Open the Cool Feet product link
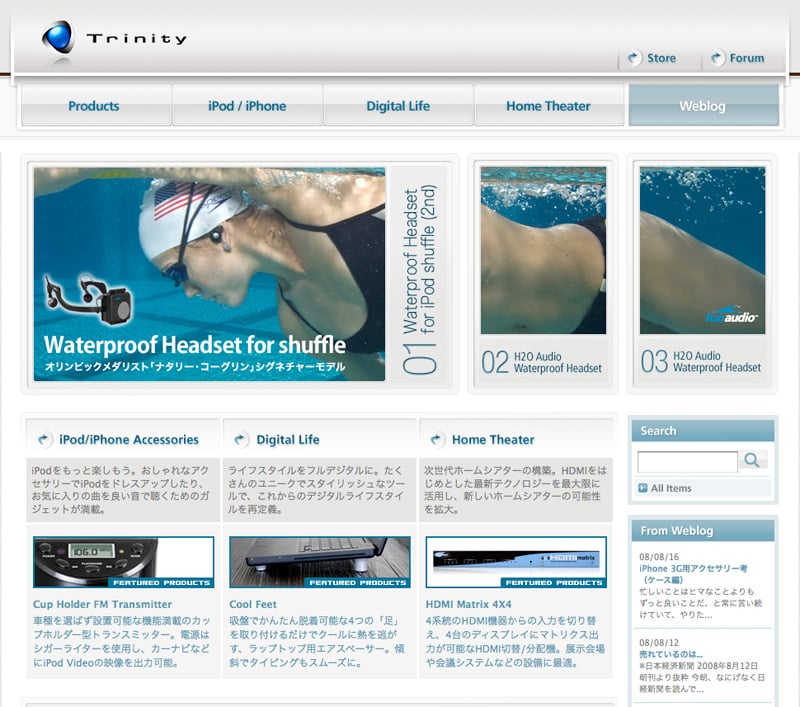The width and height of the screenshot is (800, 707). [x=253, y=604]
